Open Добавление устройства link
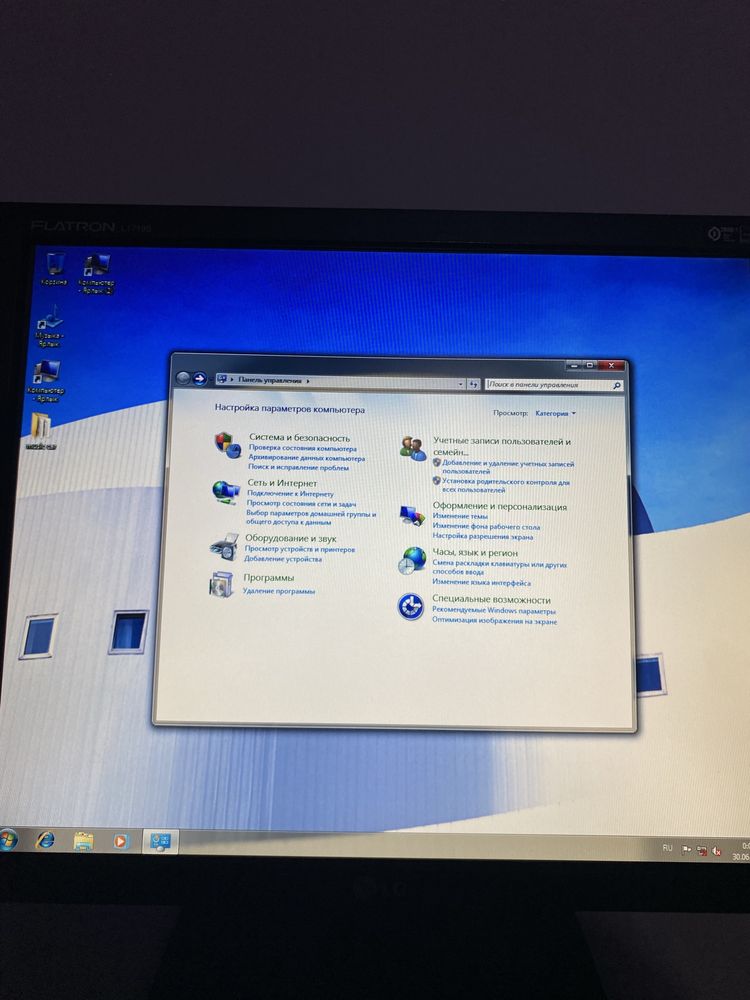The image size is (750, 1000). point(283,559)
